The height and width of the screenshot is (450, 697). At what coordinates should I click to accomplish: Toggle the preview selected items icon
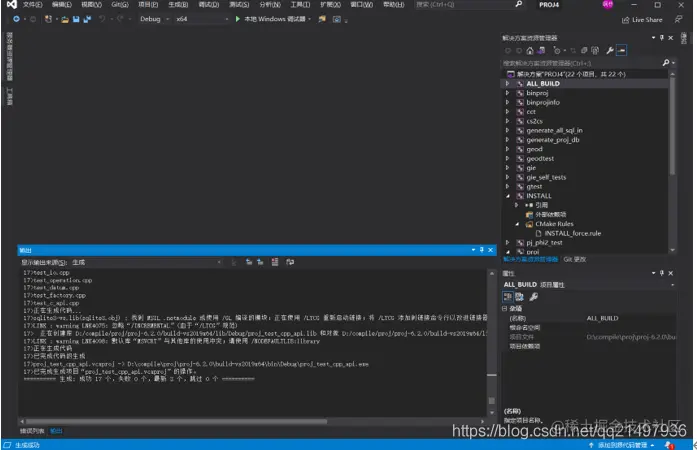pos(621,51)
